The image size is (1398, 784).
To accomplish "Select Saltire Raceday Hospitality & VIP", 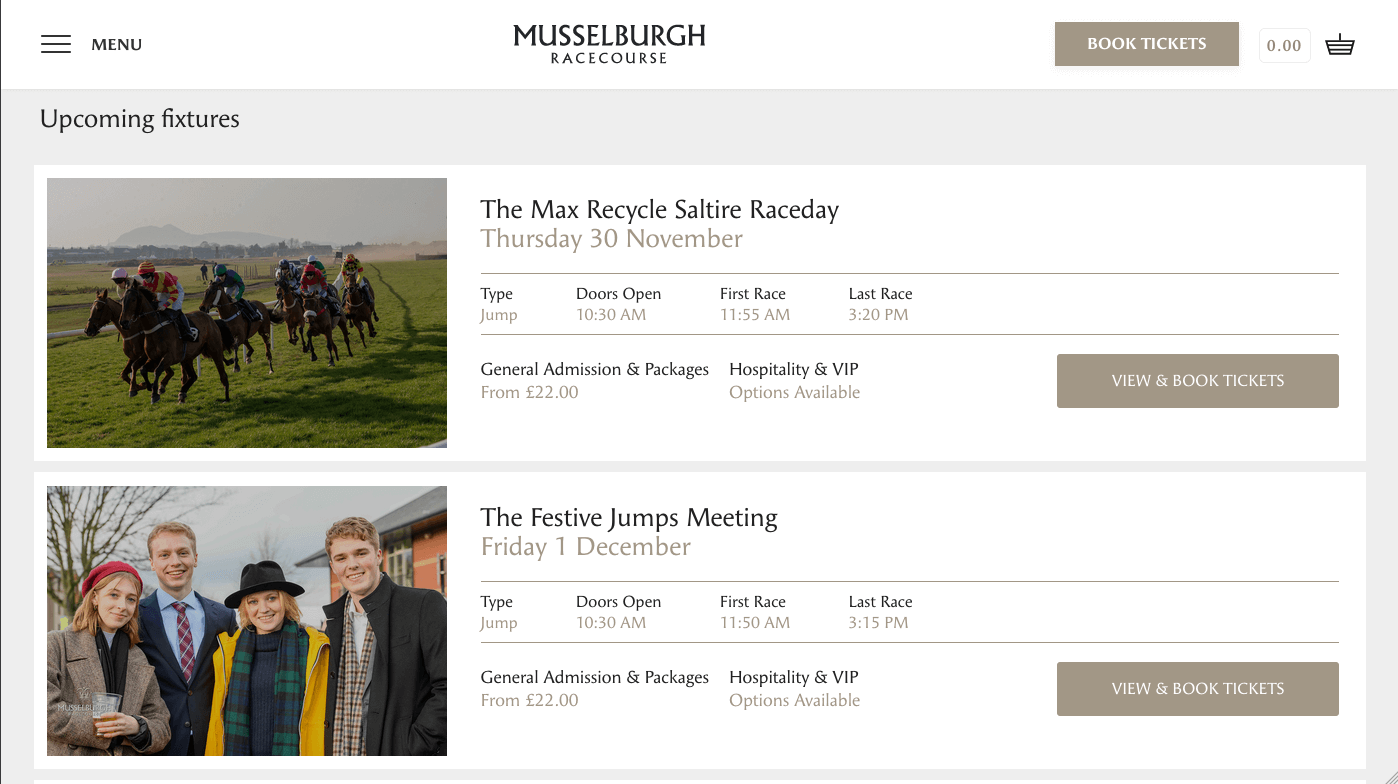I will (793, 370).
